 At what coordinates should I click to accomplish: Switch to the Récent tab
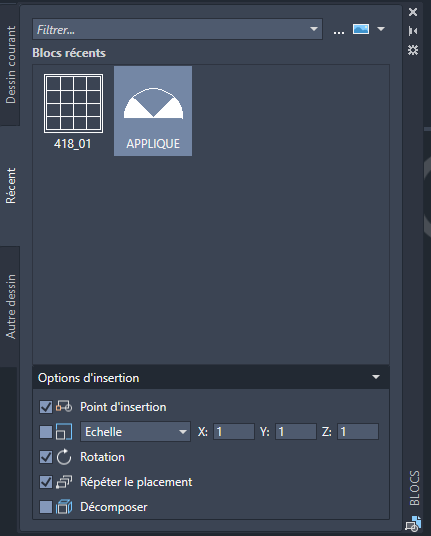[10, 186]
